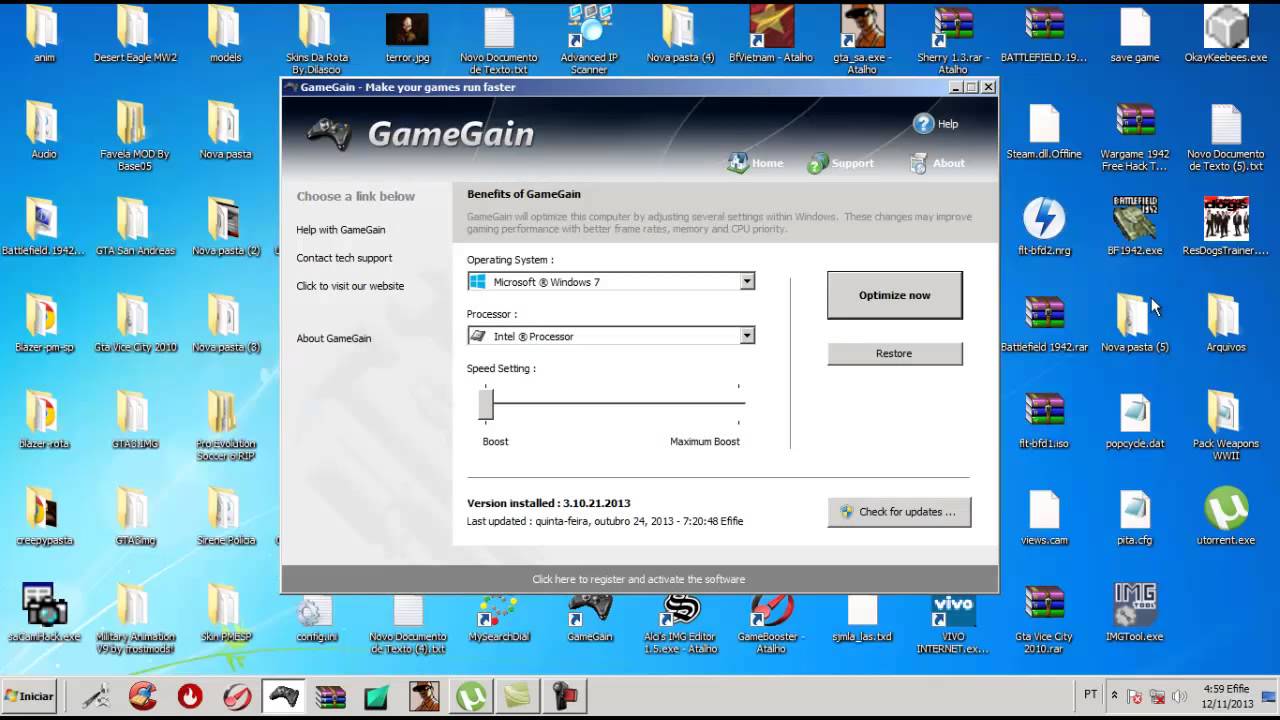Select Wargame 1942 Free Hack archive
The height and width of the screenshot is (720, 1280).
1135,136
